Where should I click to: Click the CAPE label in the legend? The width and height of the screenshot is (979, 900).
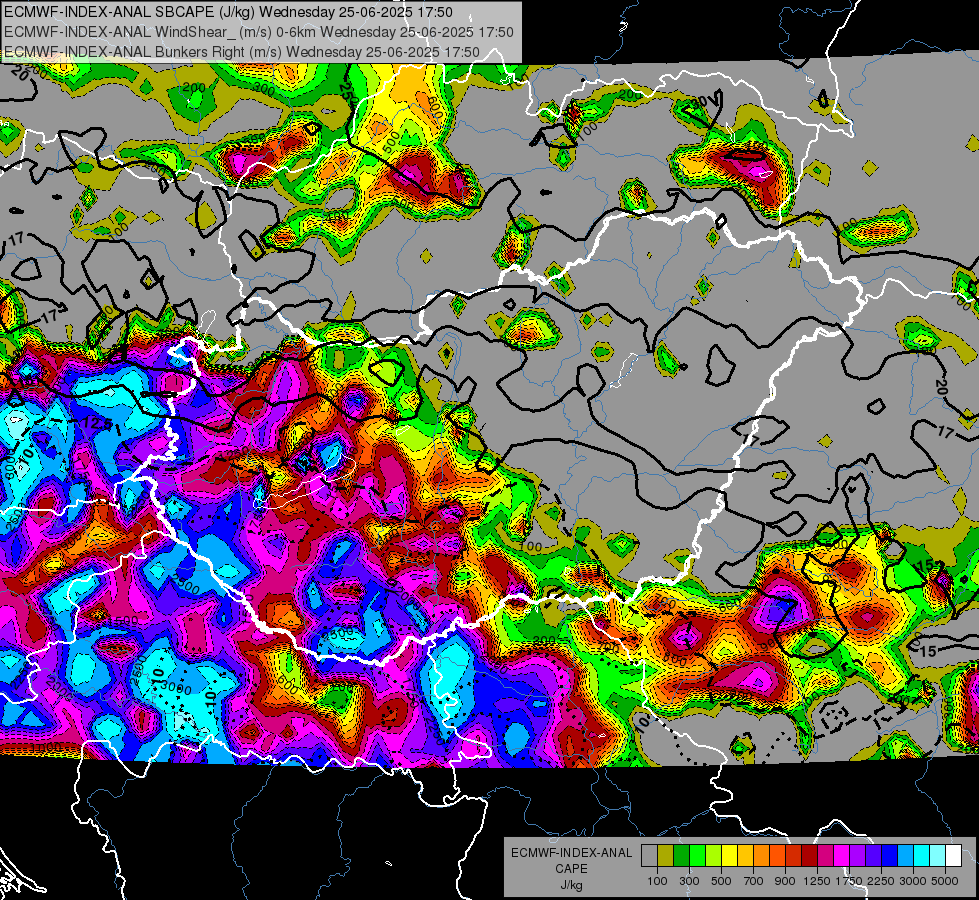(572, 868)
